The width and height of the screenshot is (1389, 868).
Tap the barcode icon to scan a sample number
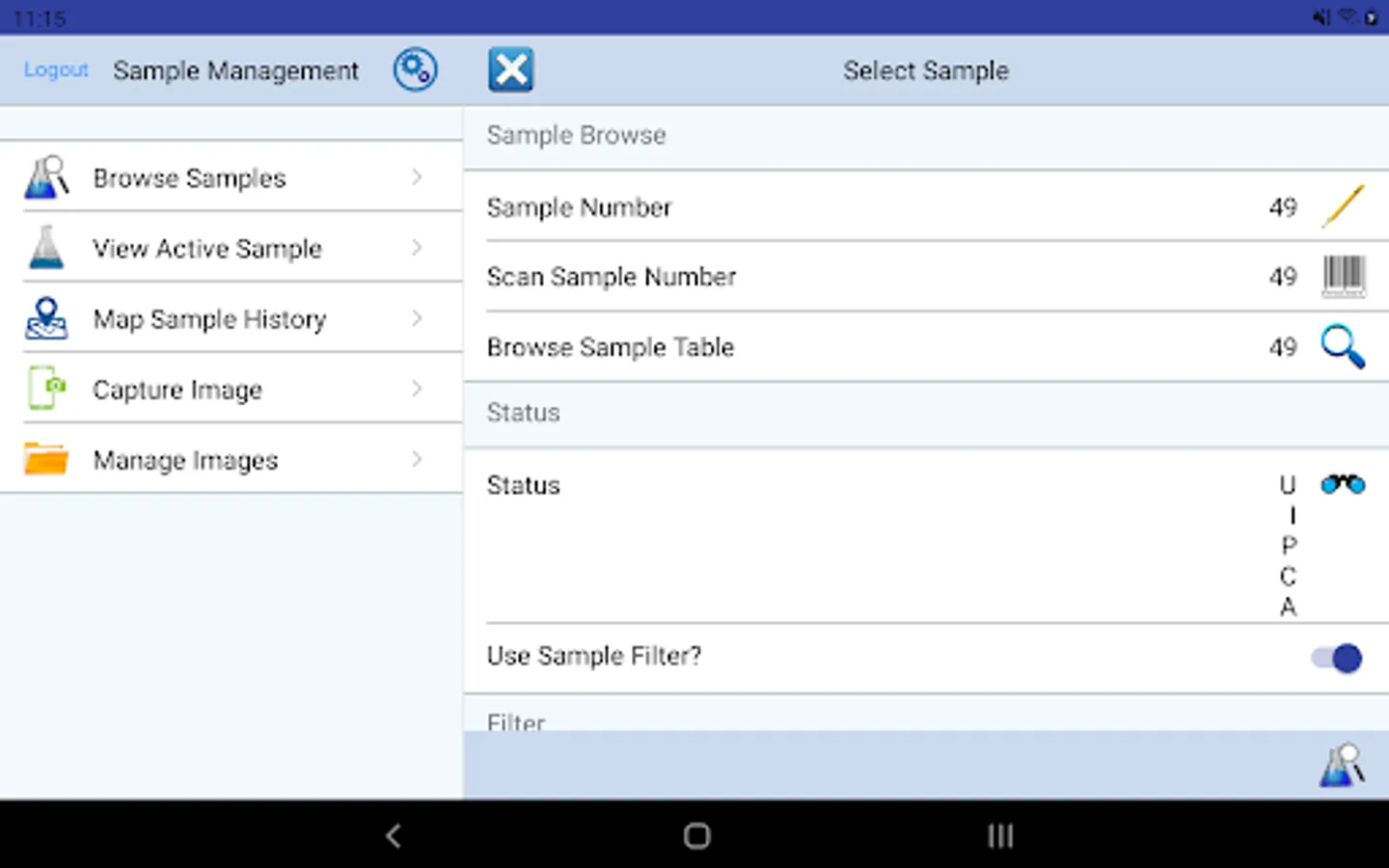point(1345,277)
